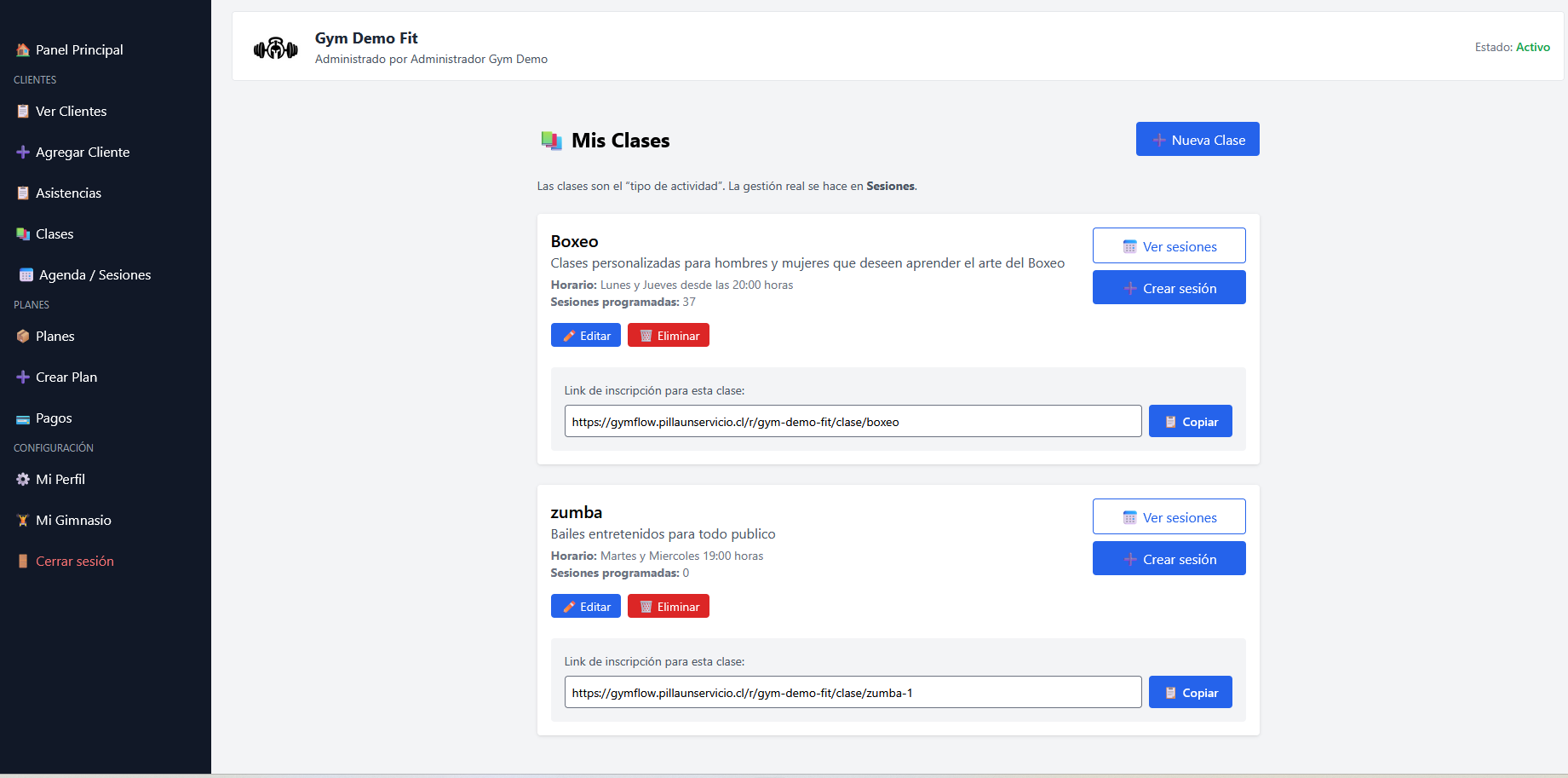Screen dimensions: 1568x778
Task: Create a session for zumba
Action: (1169, 558)
